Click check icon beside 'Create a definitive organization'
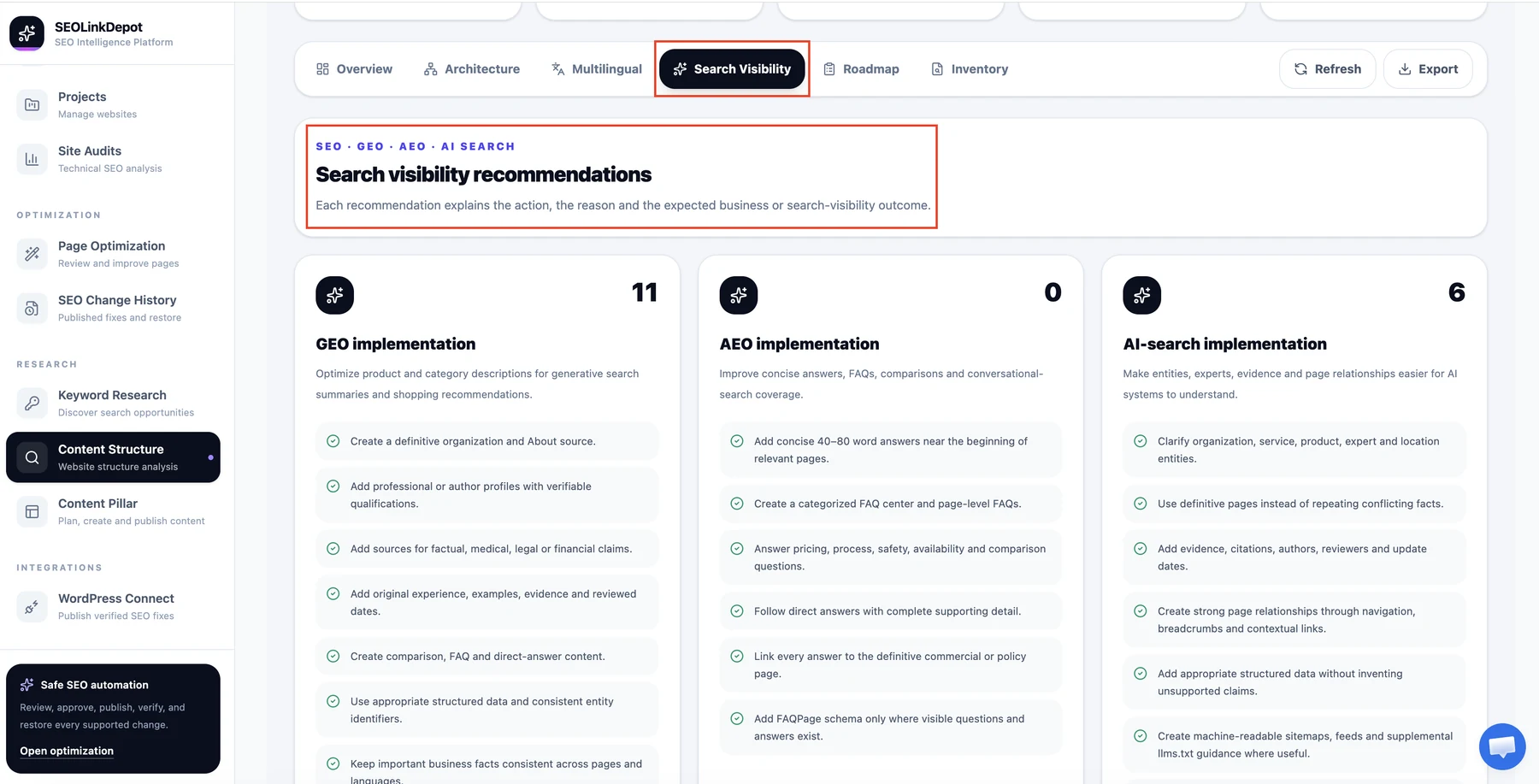 333,441
